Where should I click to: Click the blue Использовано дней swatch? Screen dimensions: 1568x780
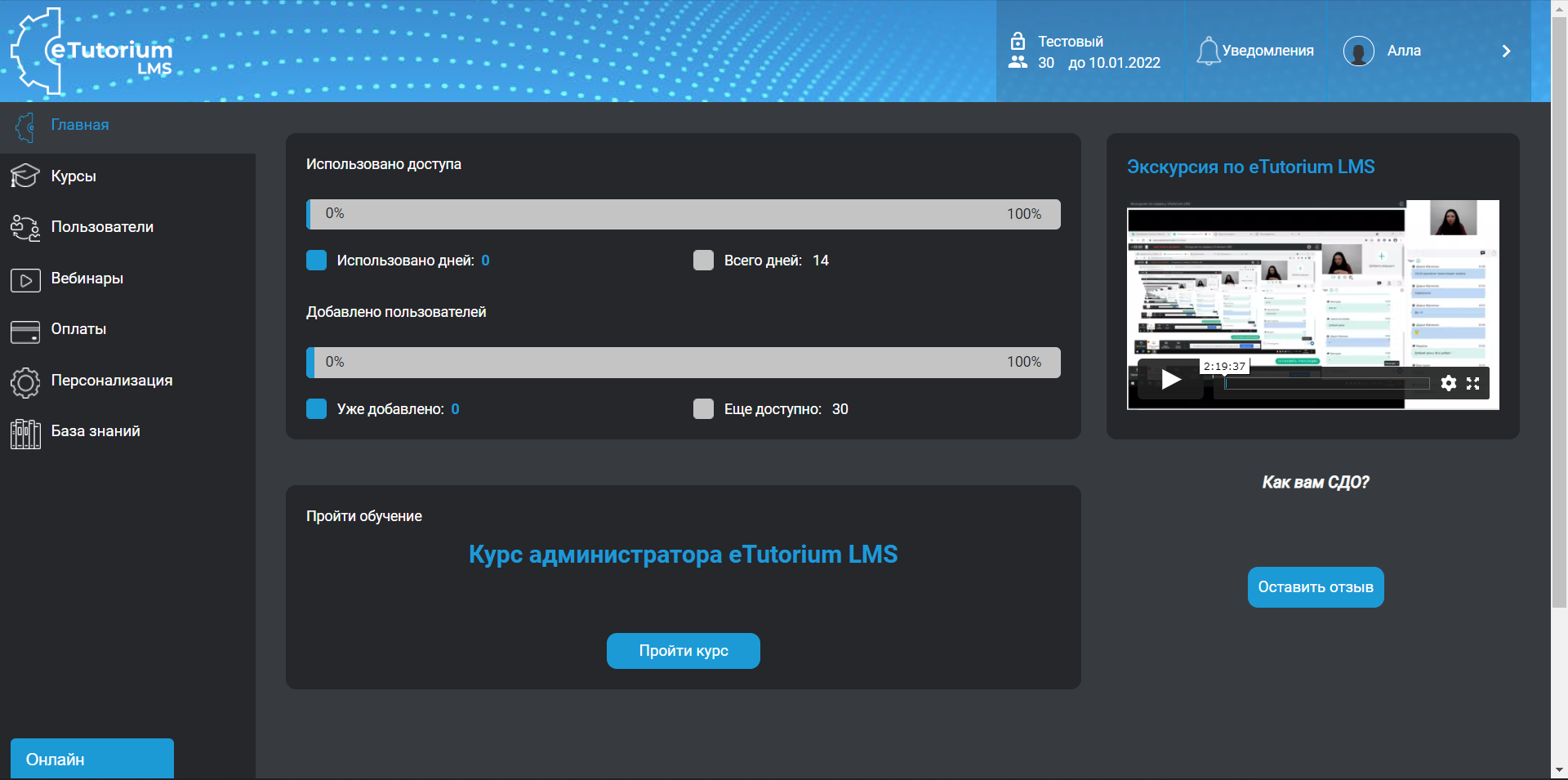[316, 261]
